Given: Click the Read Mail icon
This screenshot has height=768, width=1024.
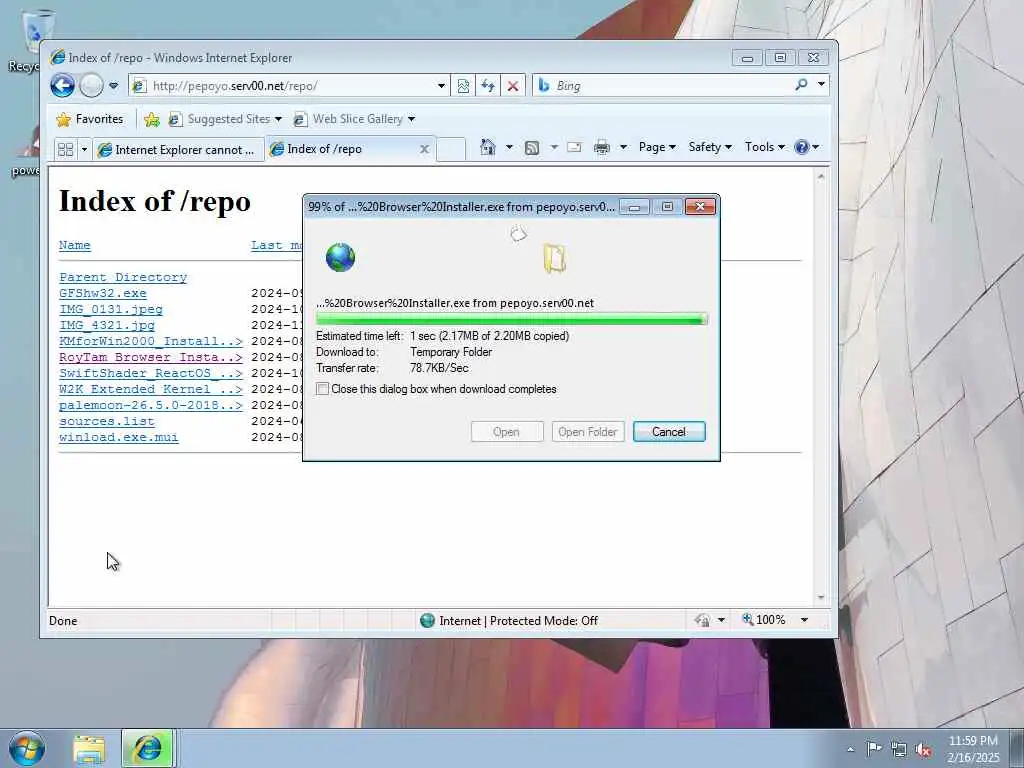Looking at the screenshot, I should point(574,147).
